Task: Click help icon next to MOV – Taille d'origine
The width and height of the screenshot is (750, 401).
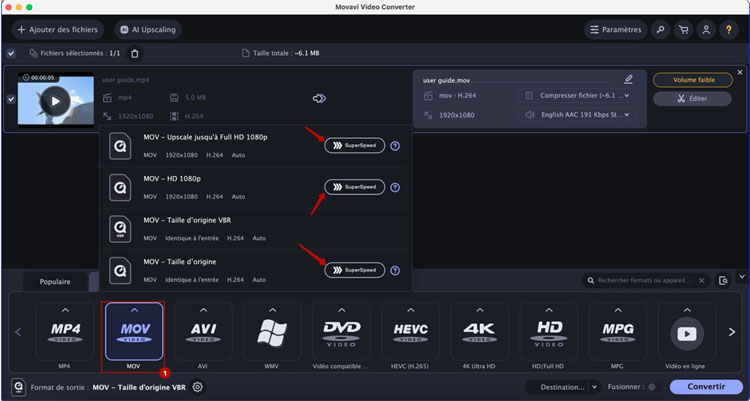Action: pos(395,271)
